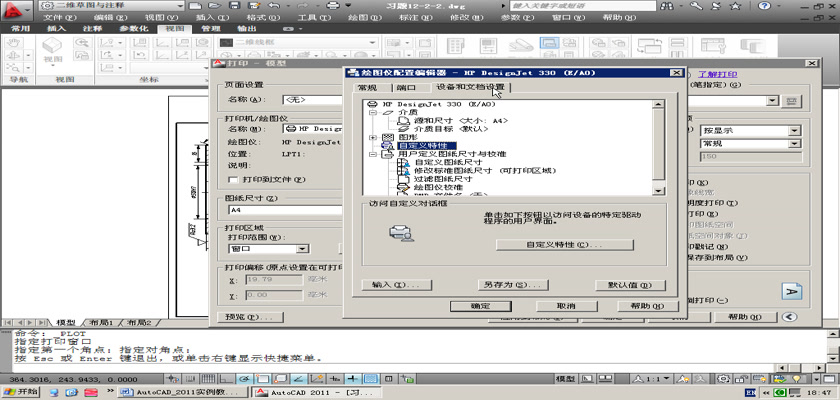Click the plot style table edit icon
The width and height of the screenshot is (840, 400).
790,101
